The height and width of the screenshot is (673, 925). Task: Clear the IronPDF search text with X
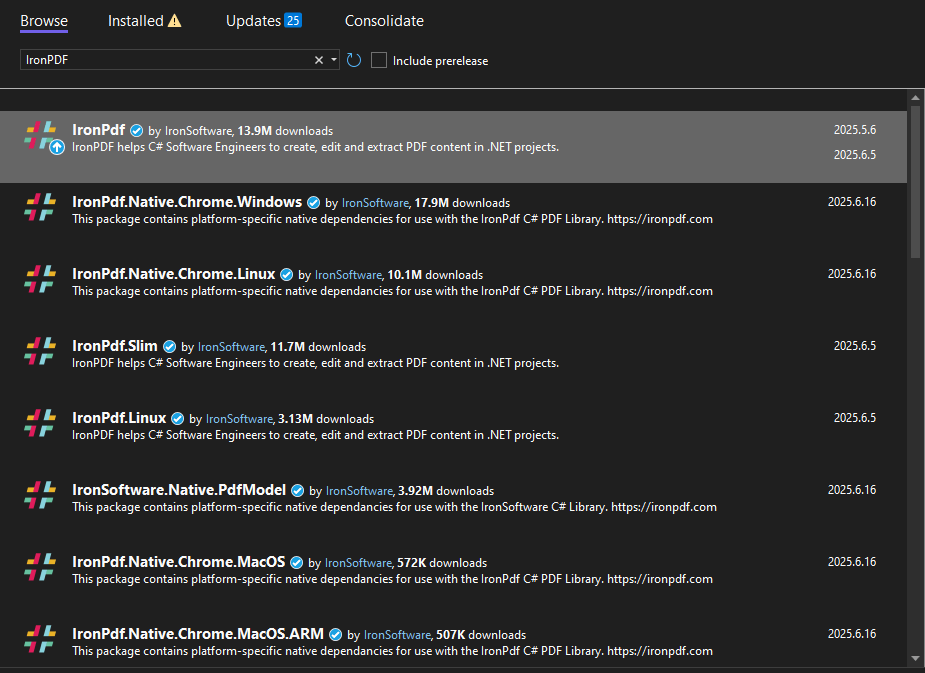click(319, 60)
